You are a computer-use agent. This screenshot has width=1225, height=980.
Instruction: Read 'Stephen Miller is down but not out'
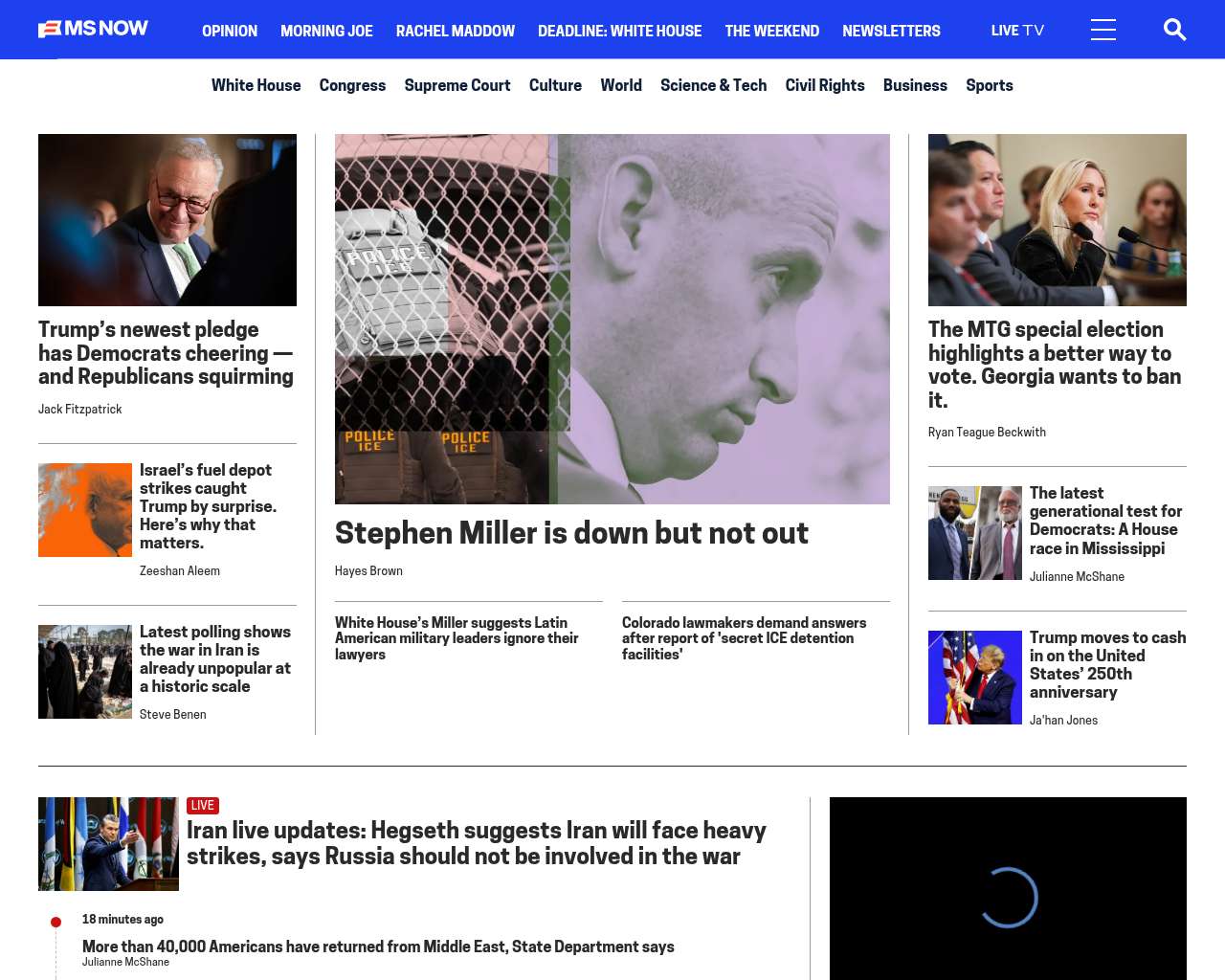pyautogui.click(x=571, y=533)
